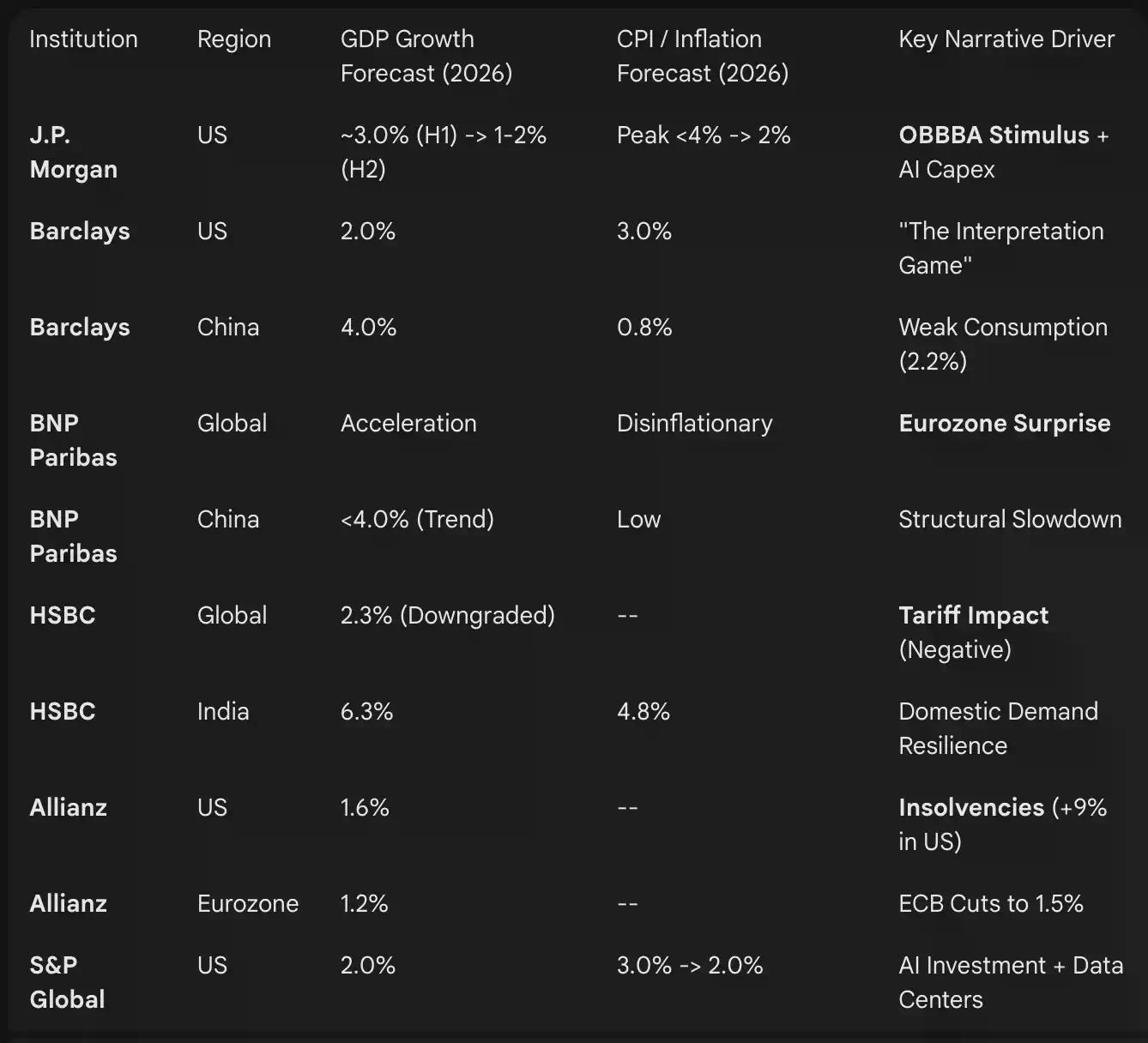
Task: Select the ECB Cuts to 1.5% cell
Action: tap(990, 904)
